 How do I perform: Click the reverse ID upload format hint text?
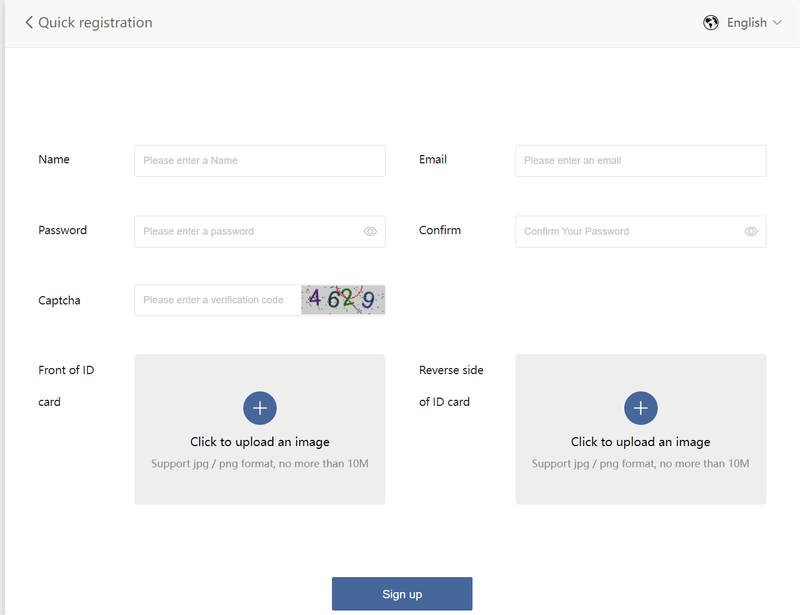tap(640, 463)
